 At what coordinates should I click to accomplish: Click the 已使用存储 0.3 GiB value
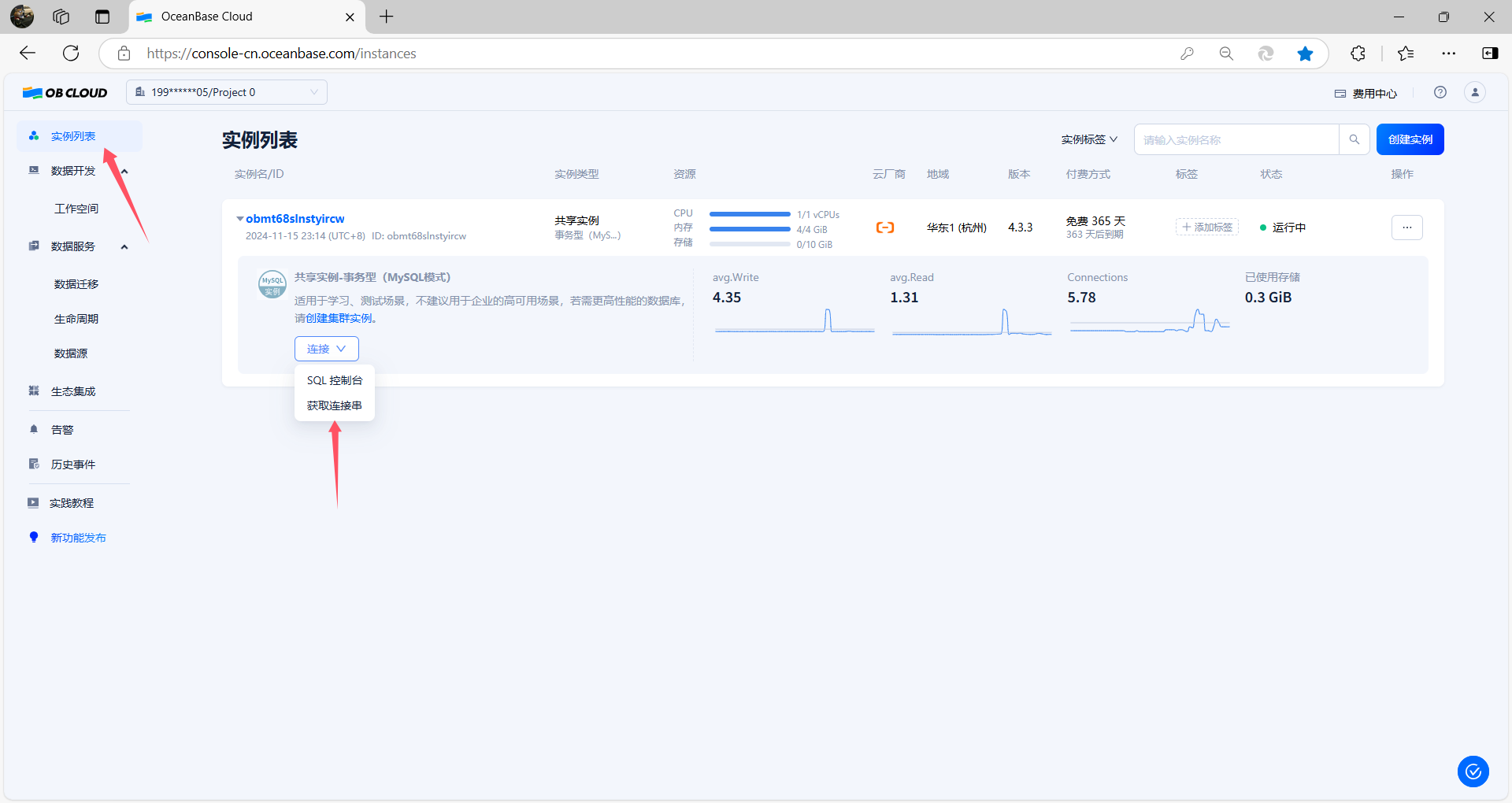pyautogui.click(x=1268, y=298)
